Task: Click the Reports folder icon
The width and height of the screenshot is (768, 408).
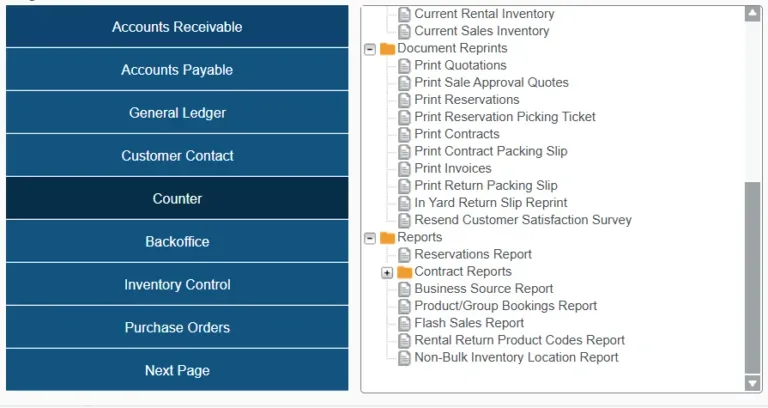Action: pos(387,238)
